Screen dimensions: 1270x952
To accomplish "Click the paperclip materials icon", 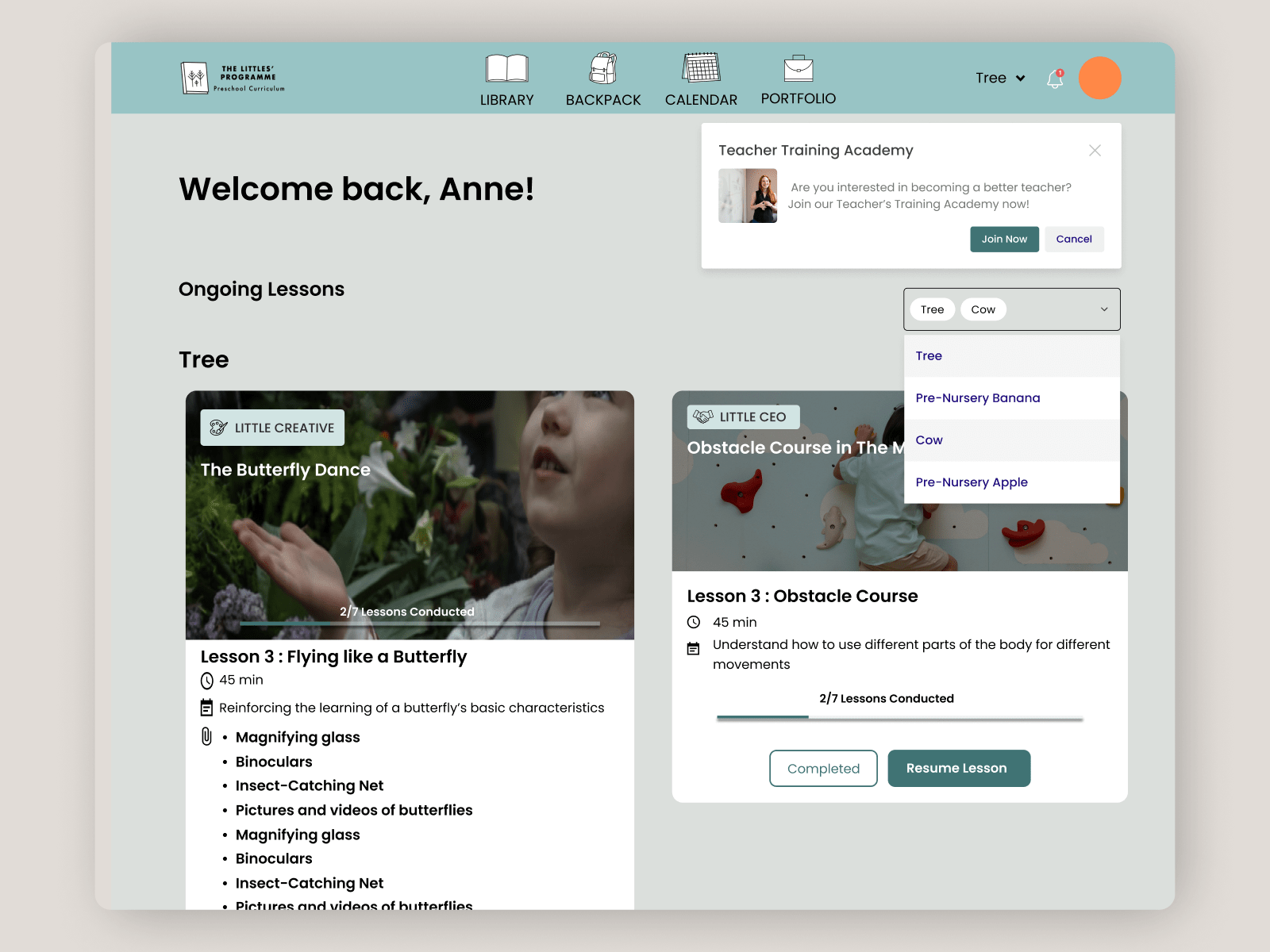I will pos(206,736).
